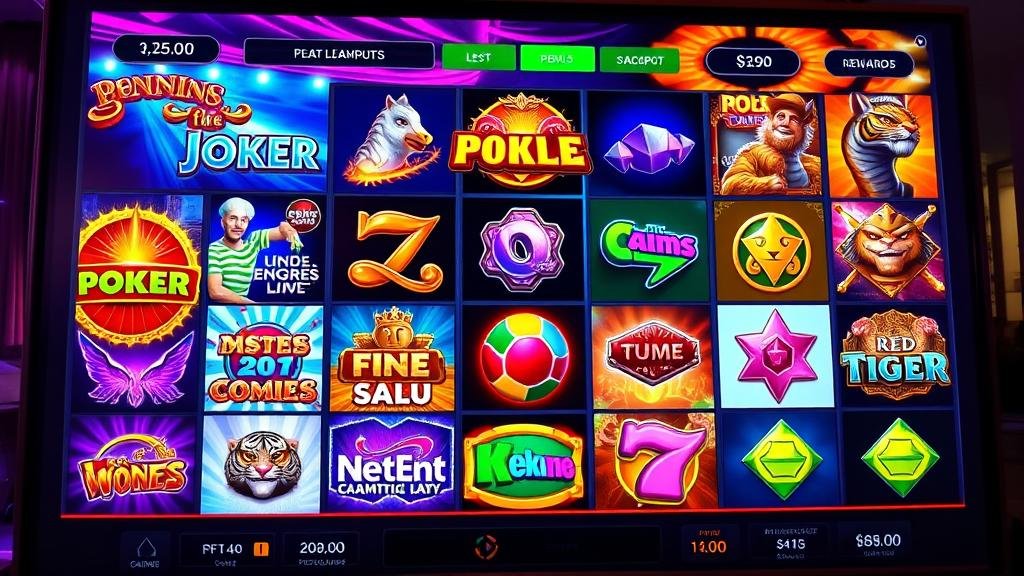Viewport: 1024px width, 576px height.
Task: Choose the purple crystal diamond tile
Action: (x=647, y=142)
